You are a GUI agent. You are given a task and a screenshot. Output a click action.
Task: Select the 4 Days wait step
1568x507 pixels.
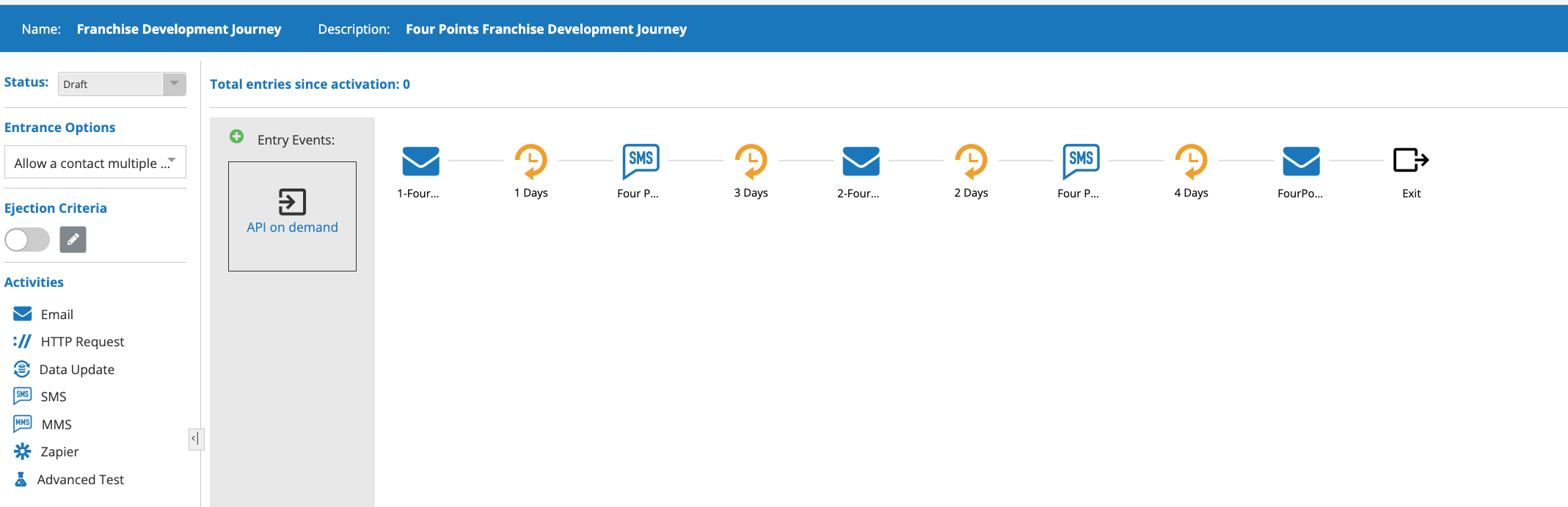coord(1191,161)
